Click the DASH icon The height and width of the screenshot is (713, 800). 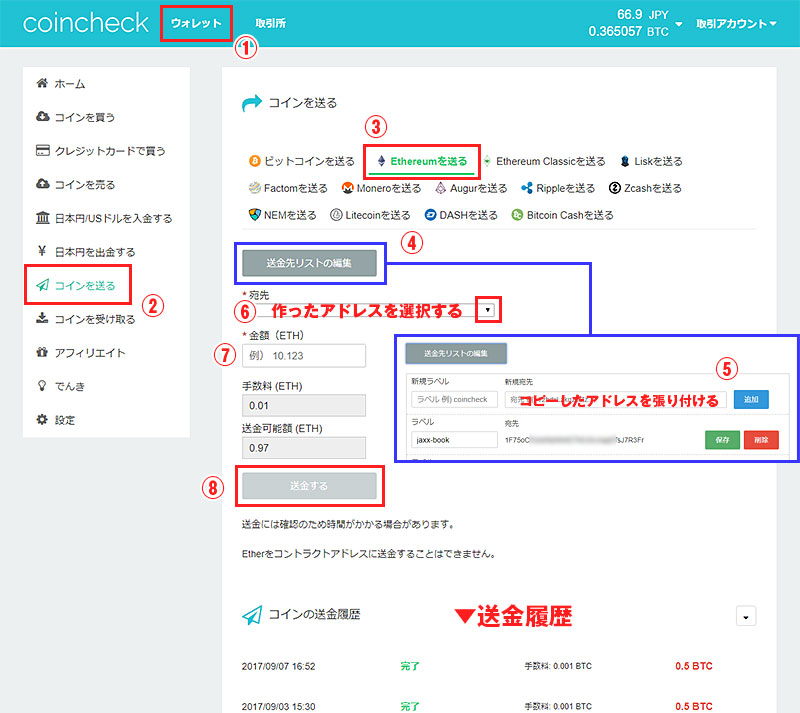[430, 215]
